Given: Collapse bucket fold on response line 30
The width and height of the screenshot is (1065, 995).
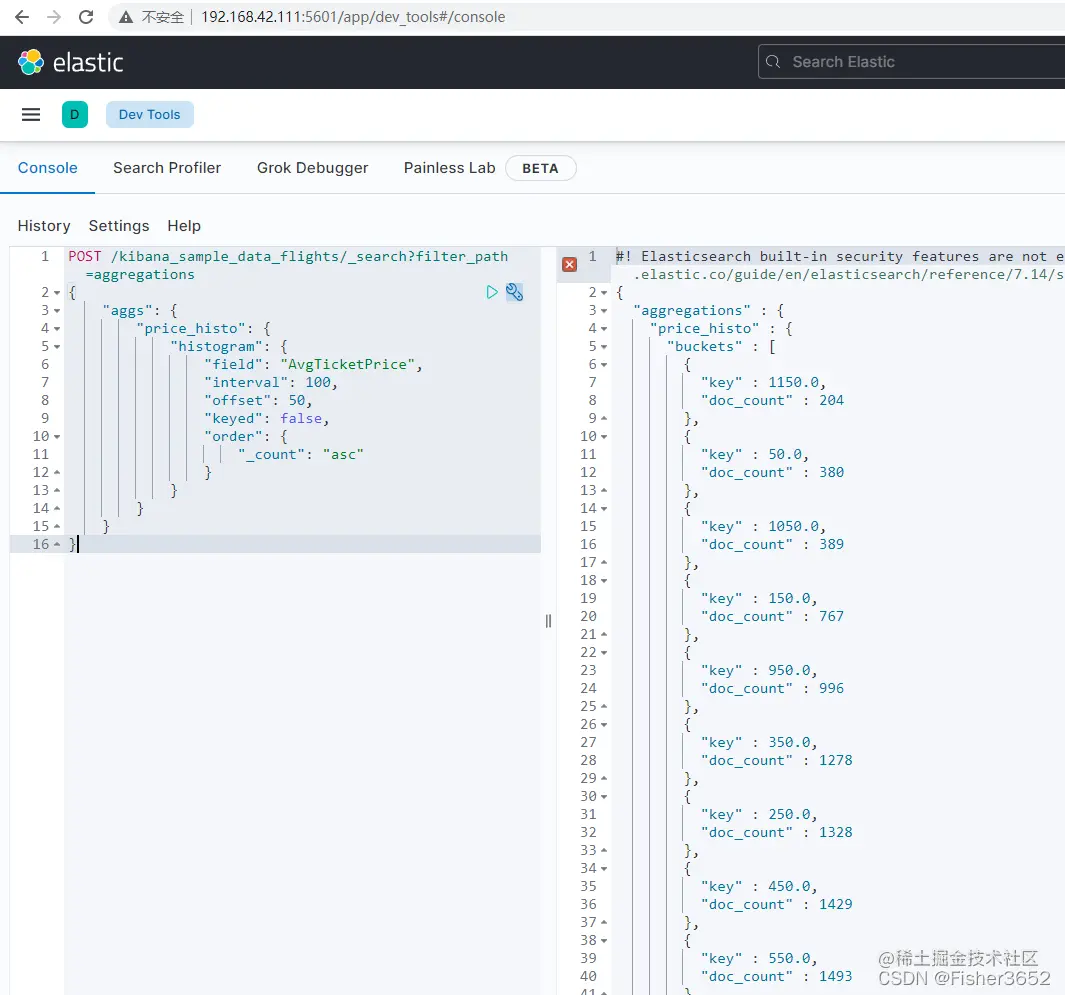Looking at the screenshot, I should (x=604, y=797).
